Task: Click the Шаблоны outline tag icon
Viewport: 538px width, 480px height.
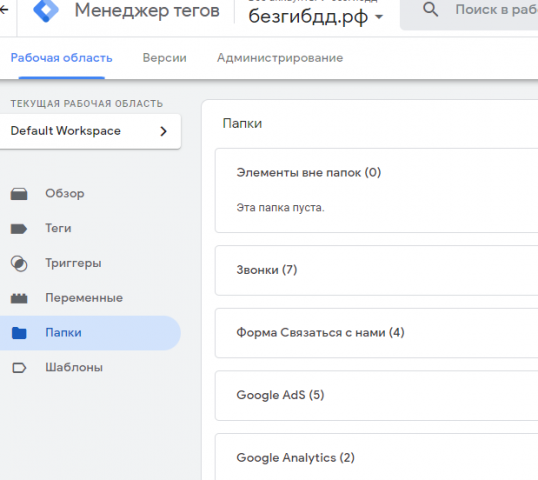Action: coord(19,368)
